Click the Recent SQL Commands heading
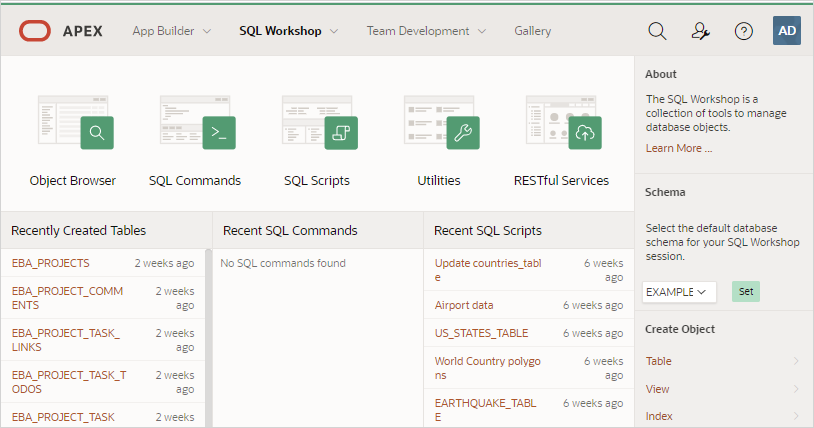 (x=290, y=230)
